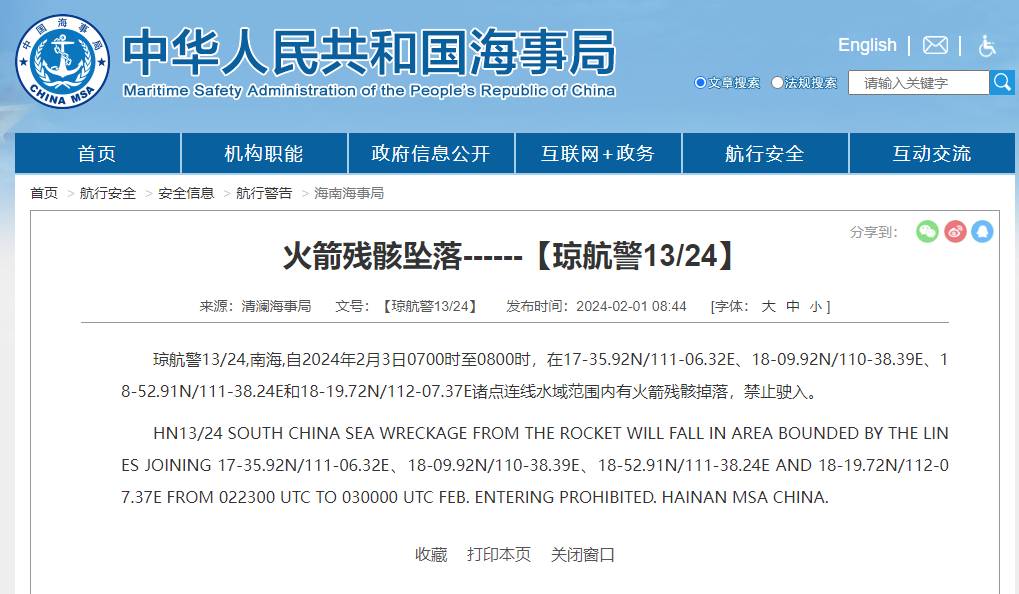Open the 首页 navigation tab
Image resolution: width=1019 pixels, height=594 pixels.
(97, 153)
